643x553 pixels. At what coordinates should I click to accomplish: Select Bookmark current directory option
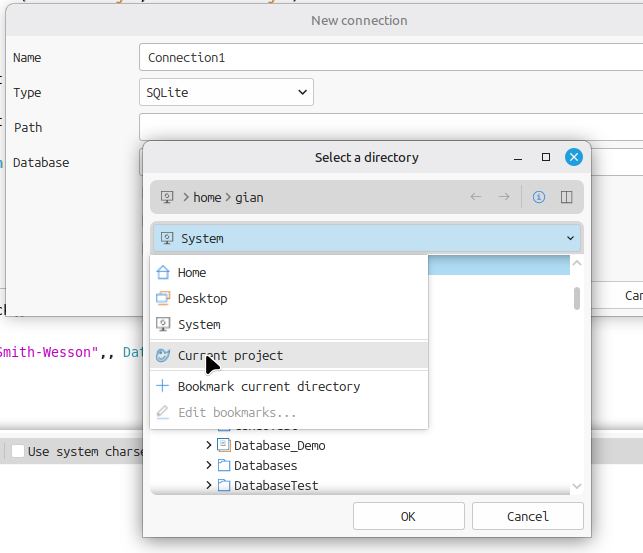pyautogui.click(x=268, y=386)
